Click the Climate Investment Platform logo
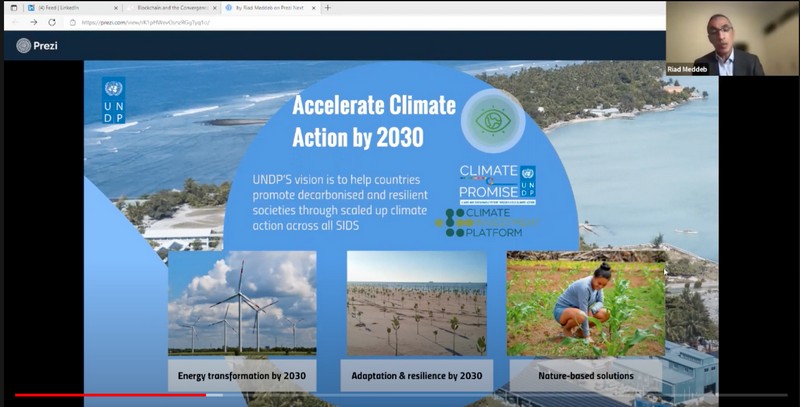Viewport: 800px width, 407px height. 486,222
